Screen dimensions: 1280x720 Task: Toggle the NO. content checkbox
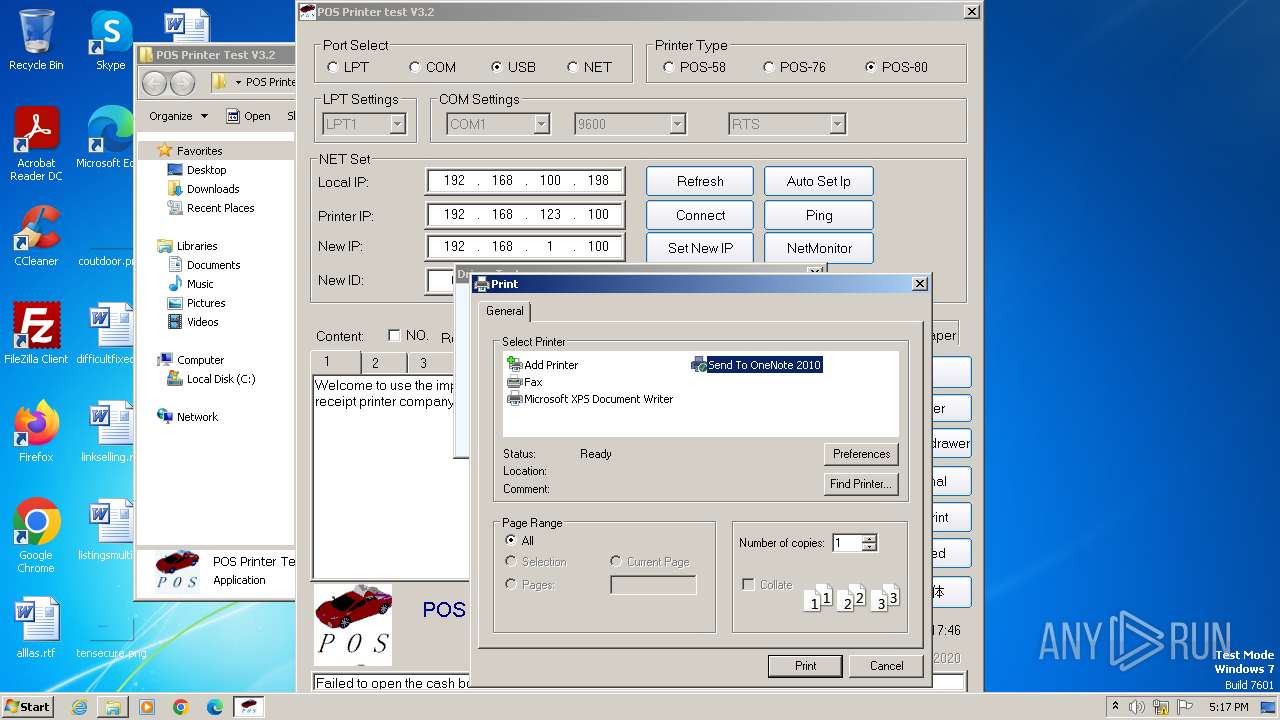394,335
